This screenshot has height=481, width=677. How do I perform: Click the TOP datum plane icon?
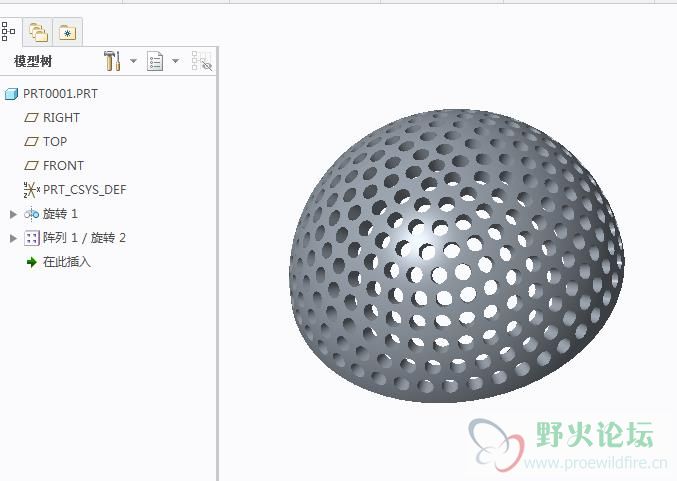click(x=32, y=142)
